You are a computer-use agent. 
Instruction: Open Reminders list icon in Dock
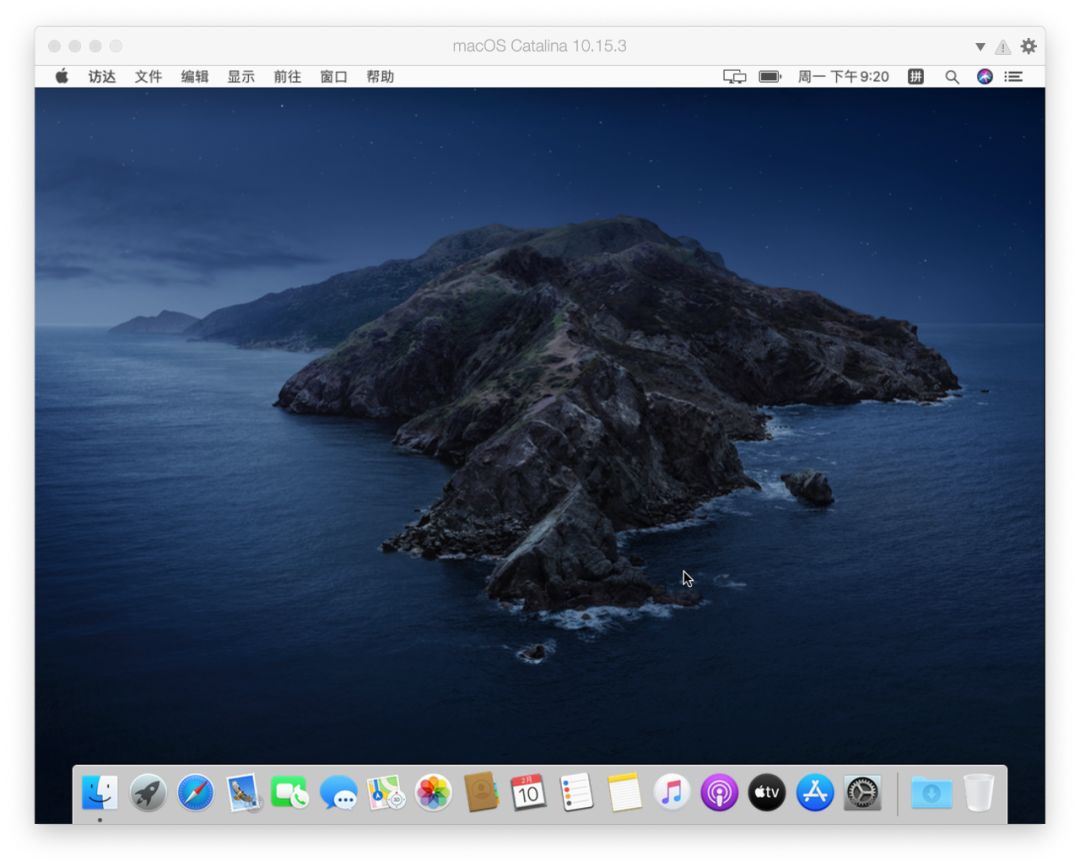(577, 792)
